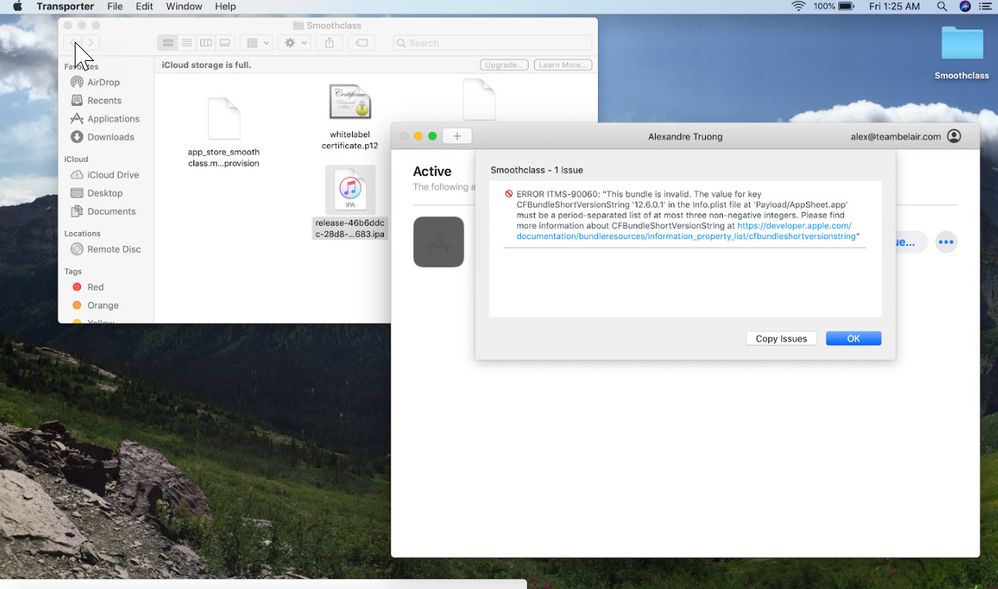Select Desktop in Finder sidebar
Viewport: 998px width, 589px height.
[97, 193]
